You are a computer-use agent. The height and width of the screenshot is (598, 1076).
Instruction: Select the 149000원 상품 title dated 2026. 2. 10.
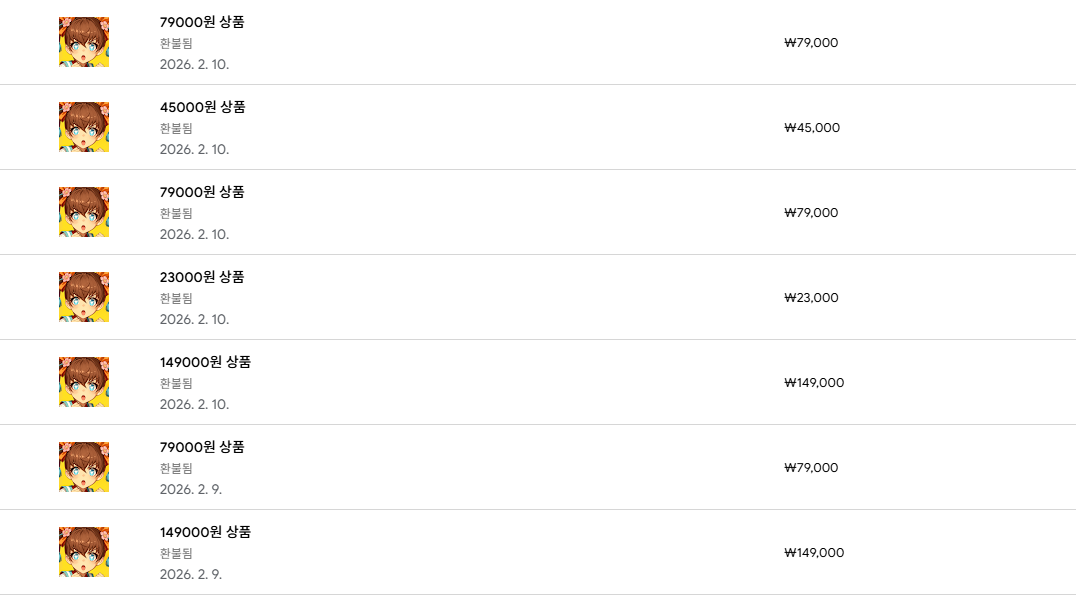[x=205, y=362]
